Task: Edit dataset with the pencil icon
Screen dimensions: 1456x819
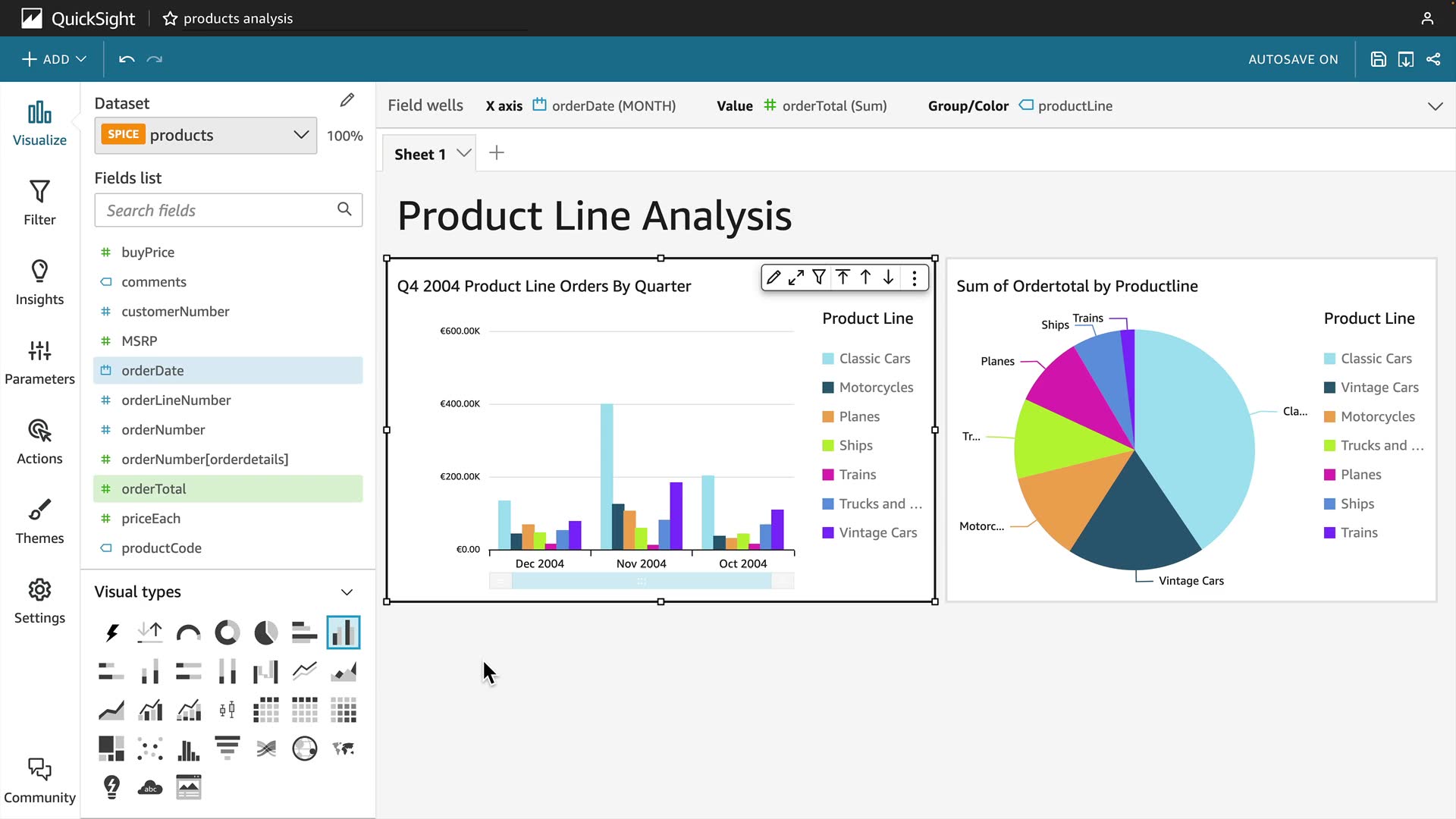Action: (x=347, y=101)
